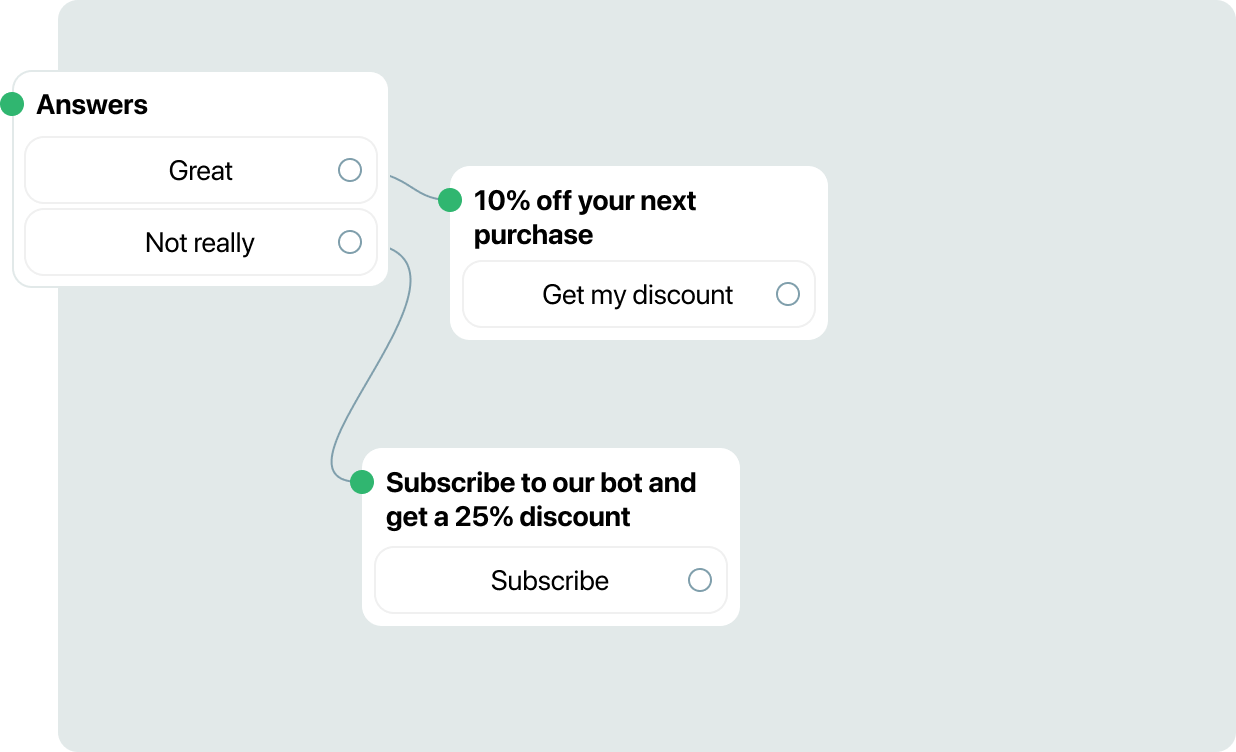Click output circle beside Great answer
Screen dimensions: 1236x752
[350, 170]
